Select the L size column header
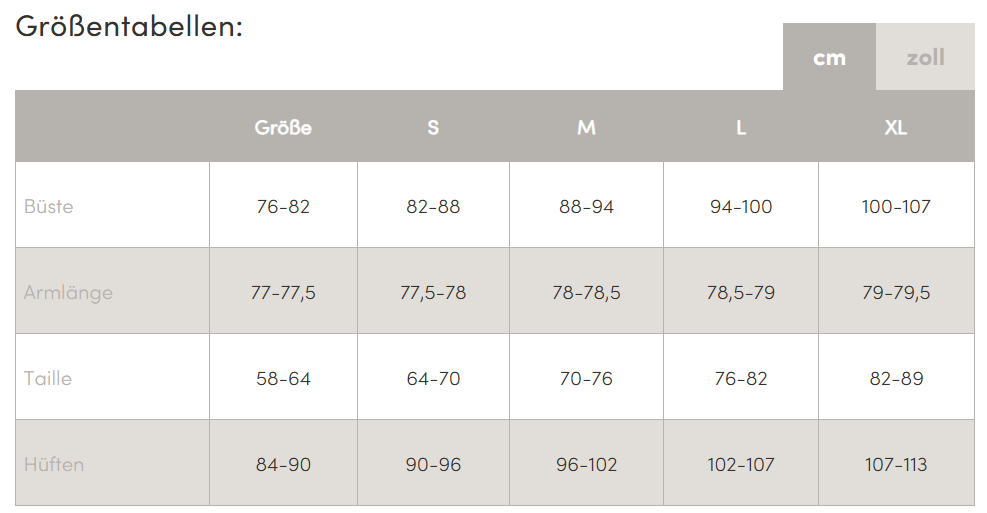 (x=741, y=128)
